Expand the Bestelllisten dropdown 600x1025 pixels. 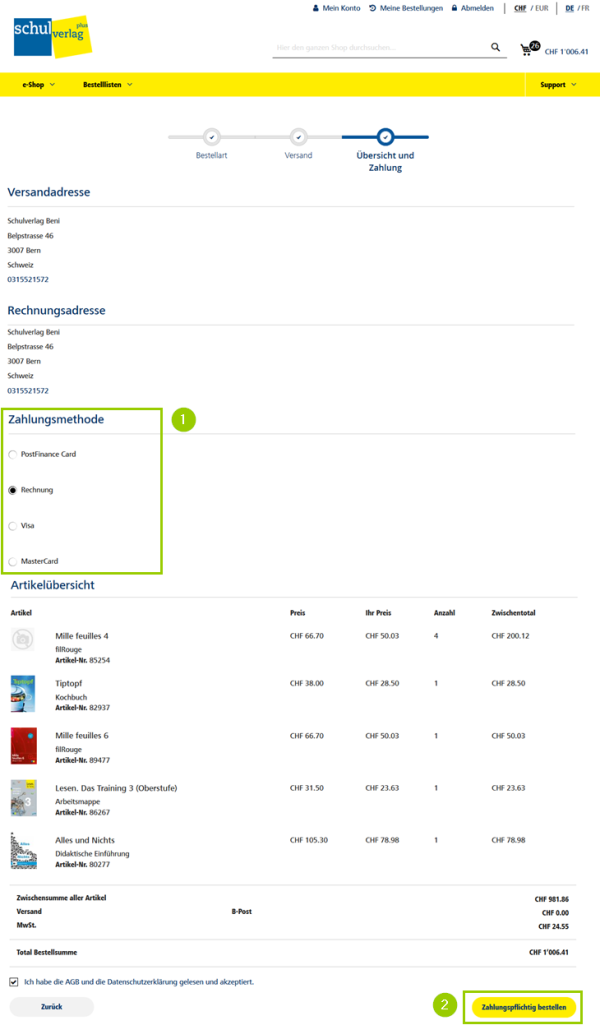[107, 85]
